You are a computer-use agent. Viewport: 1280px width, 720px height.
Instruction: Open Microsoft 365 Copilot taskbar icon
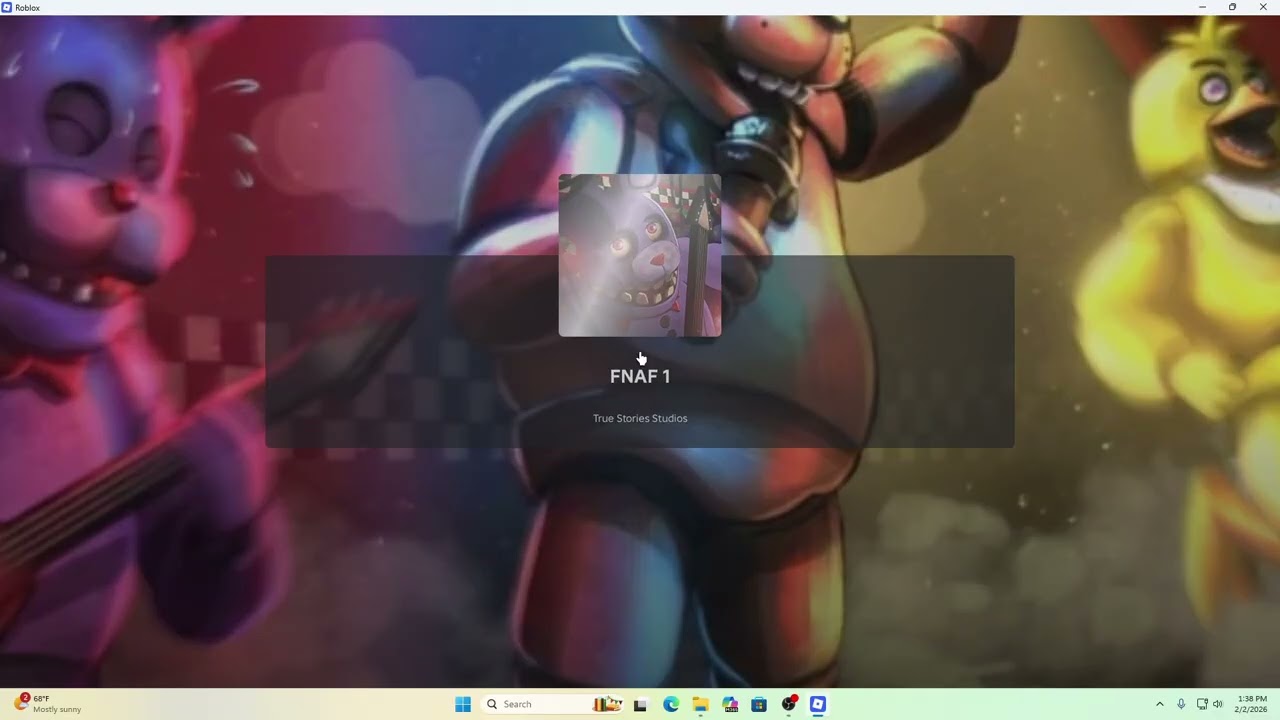[x=730, y=704]
